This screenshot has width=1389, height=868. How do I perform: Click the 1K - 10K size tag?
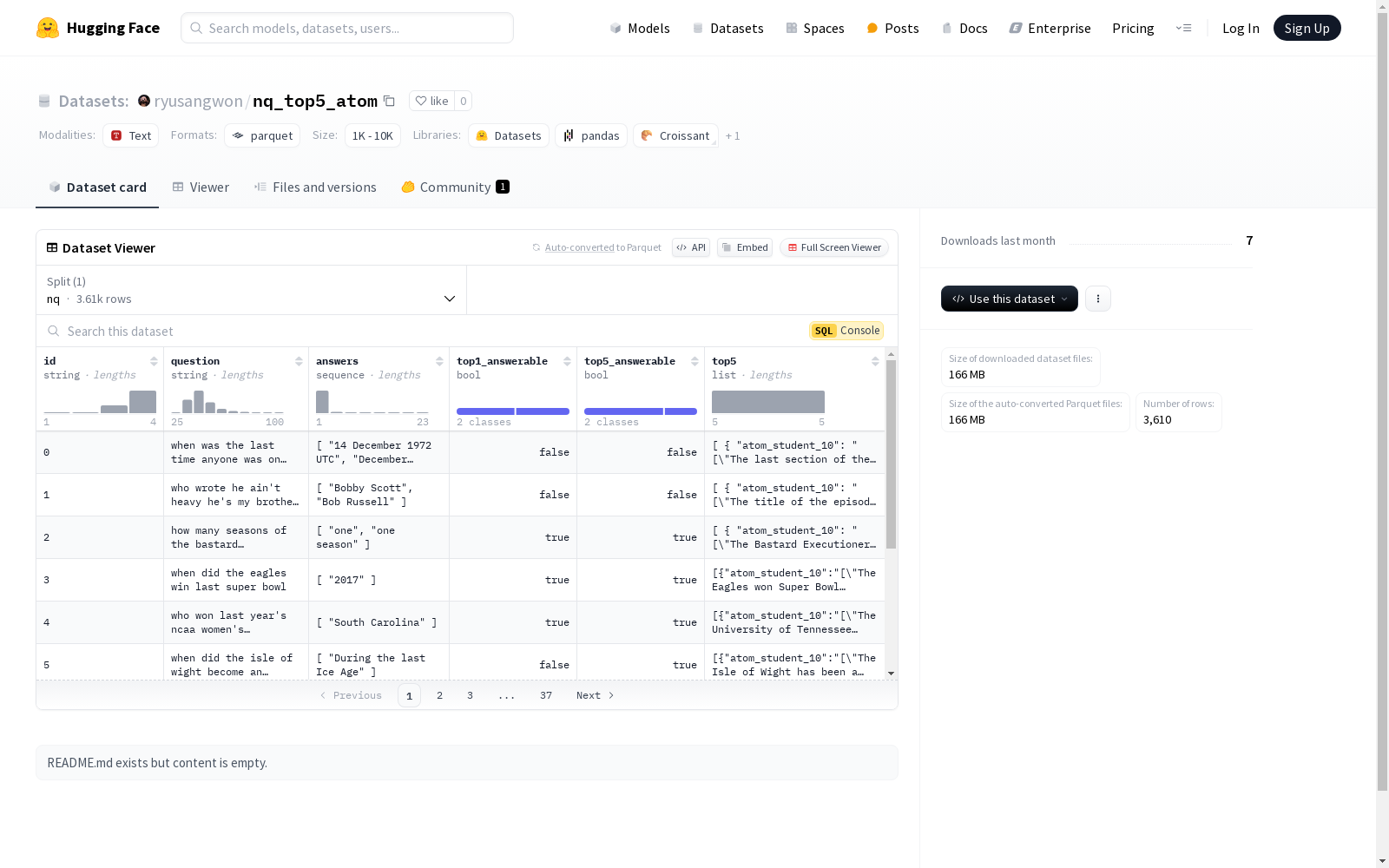click(372, 135)
